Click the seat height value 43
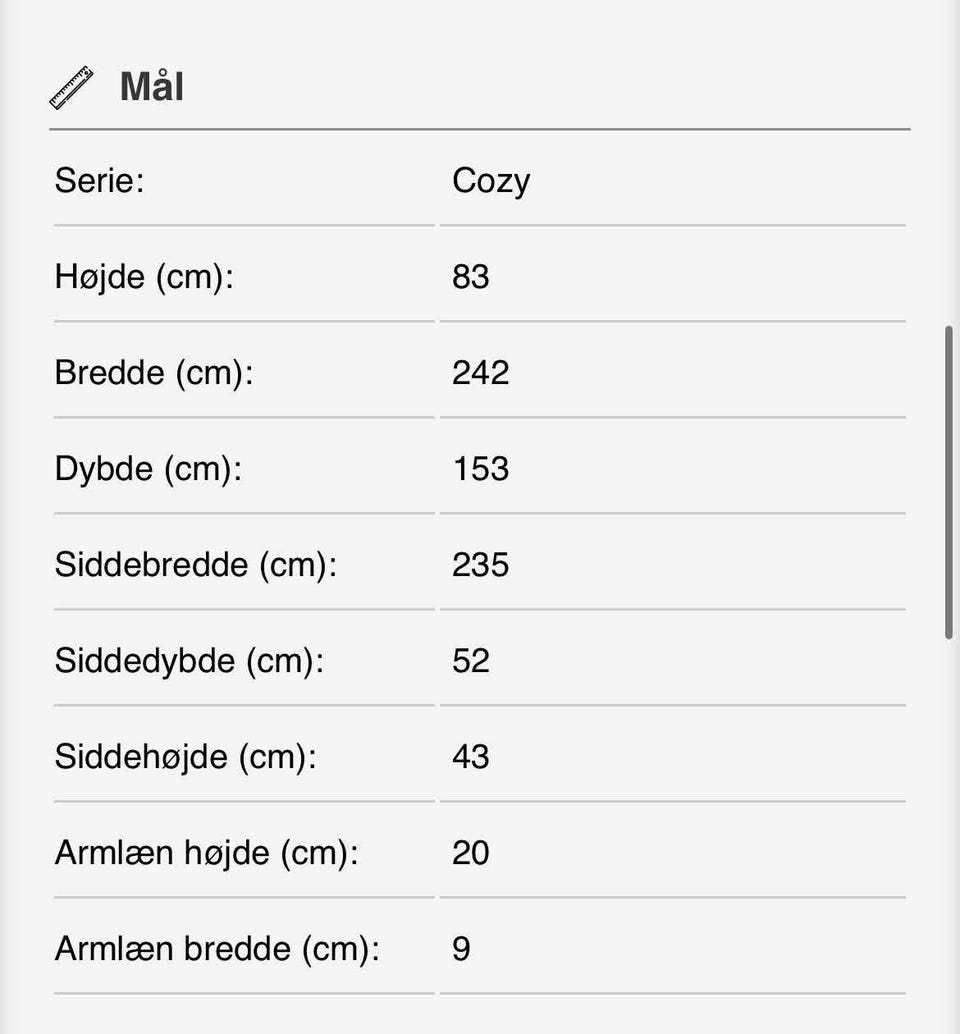Image resolution: width=960 pixels, height=1034 pixels. (470, 757)
